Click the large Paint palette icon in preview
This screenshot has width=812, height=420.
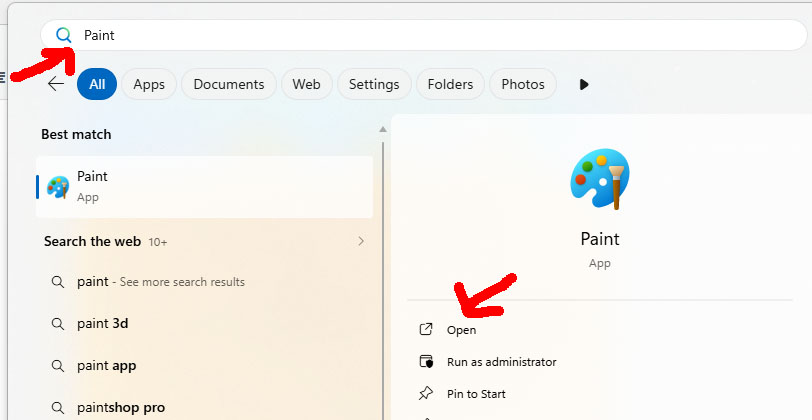(x=600, y=179)
